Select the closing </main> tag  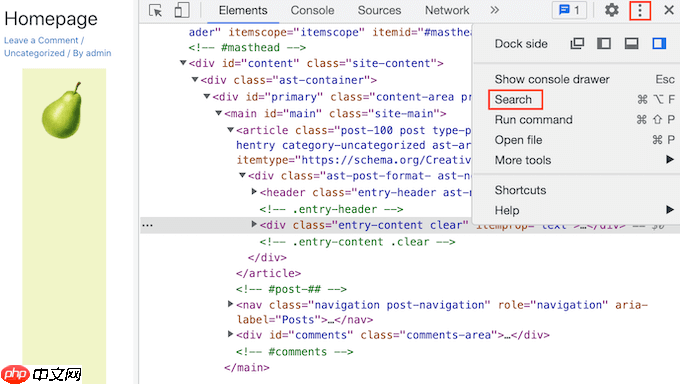[x=247, y=368]
